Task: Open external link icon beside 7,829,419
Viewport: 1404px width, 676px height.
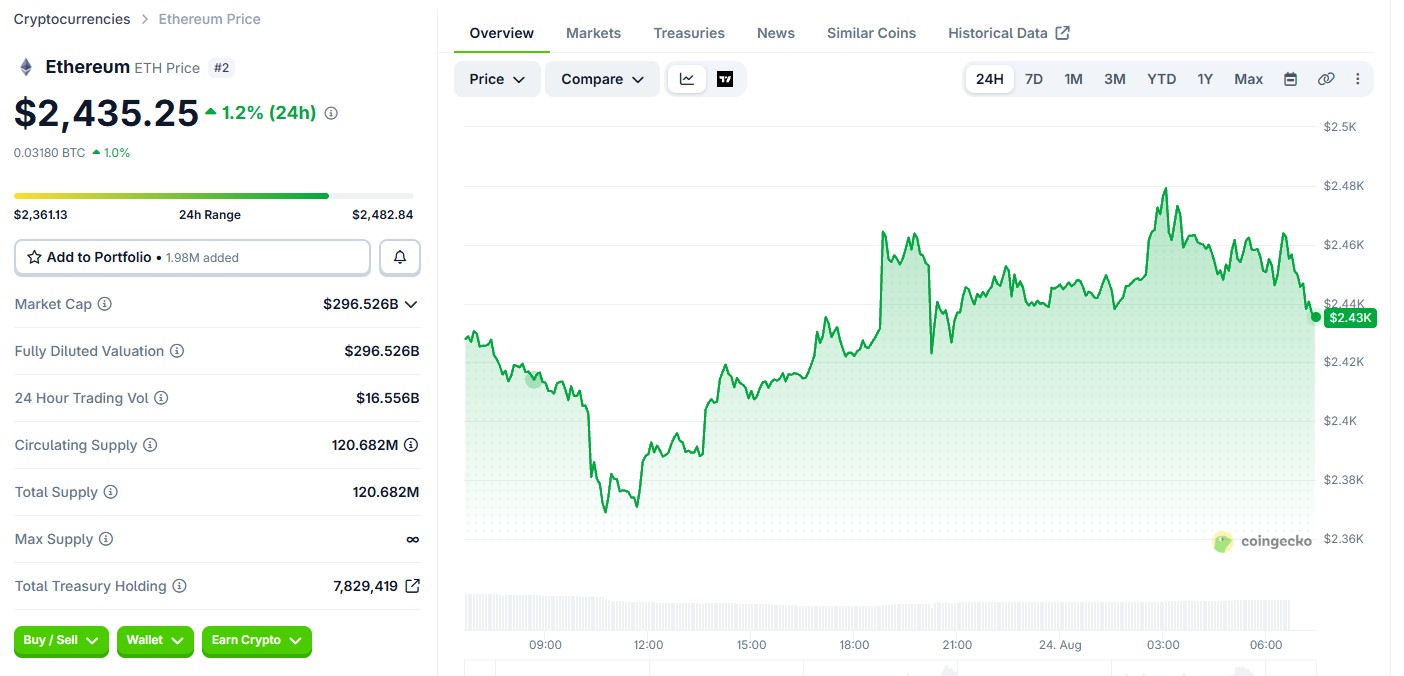Action: tap(412, 586)
